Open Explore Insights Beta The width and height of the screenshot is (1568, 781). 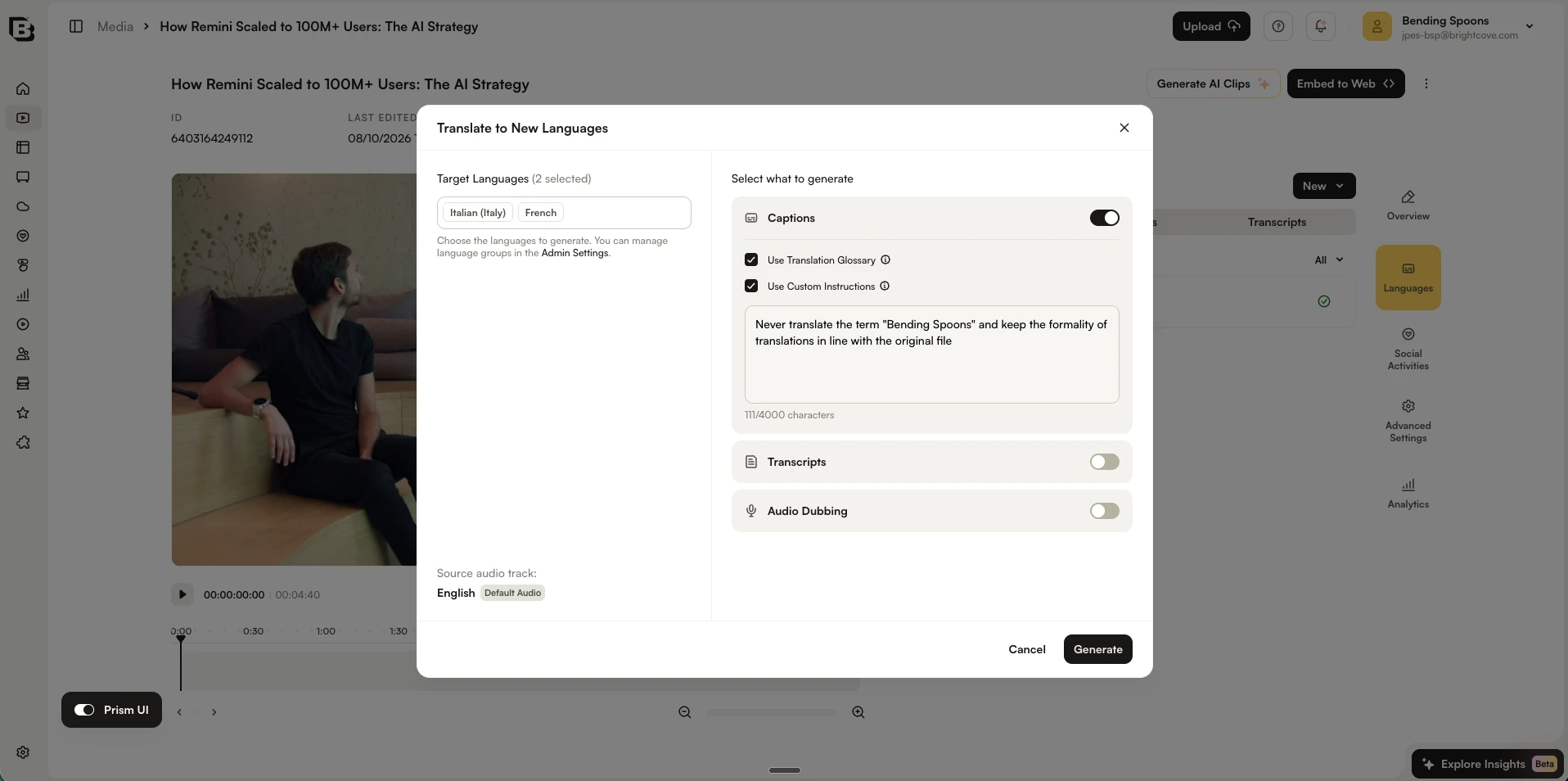point(1487,764)
